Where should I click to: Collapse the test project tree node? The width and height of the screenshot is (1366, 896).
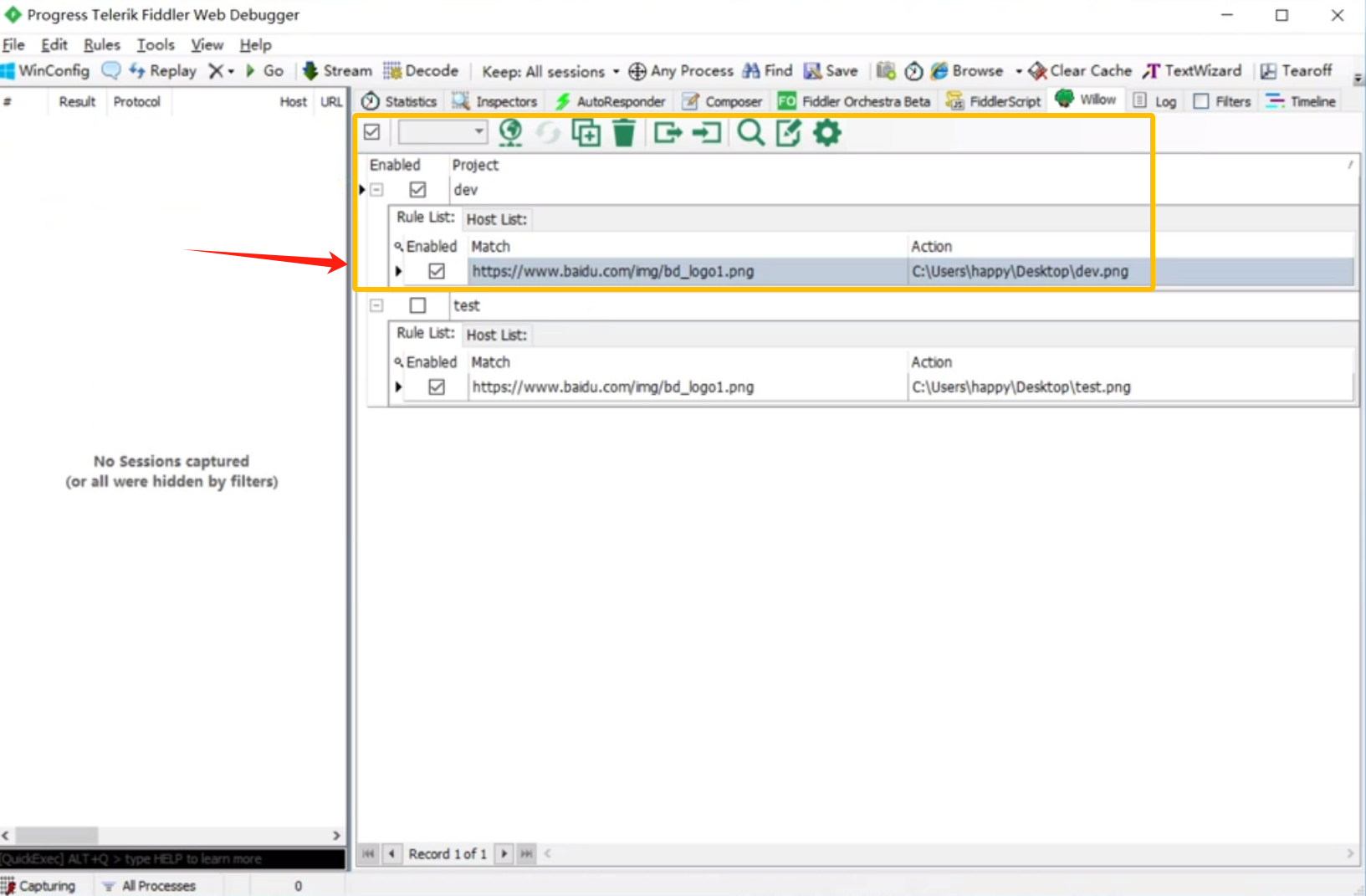(x=377, y=305)
